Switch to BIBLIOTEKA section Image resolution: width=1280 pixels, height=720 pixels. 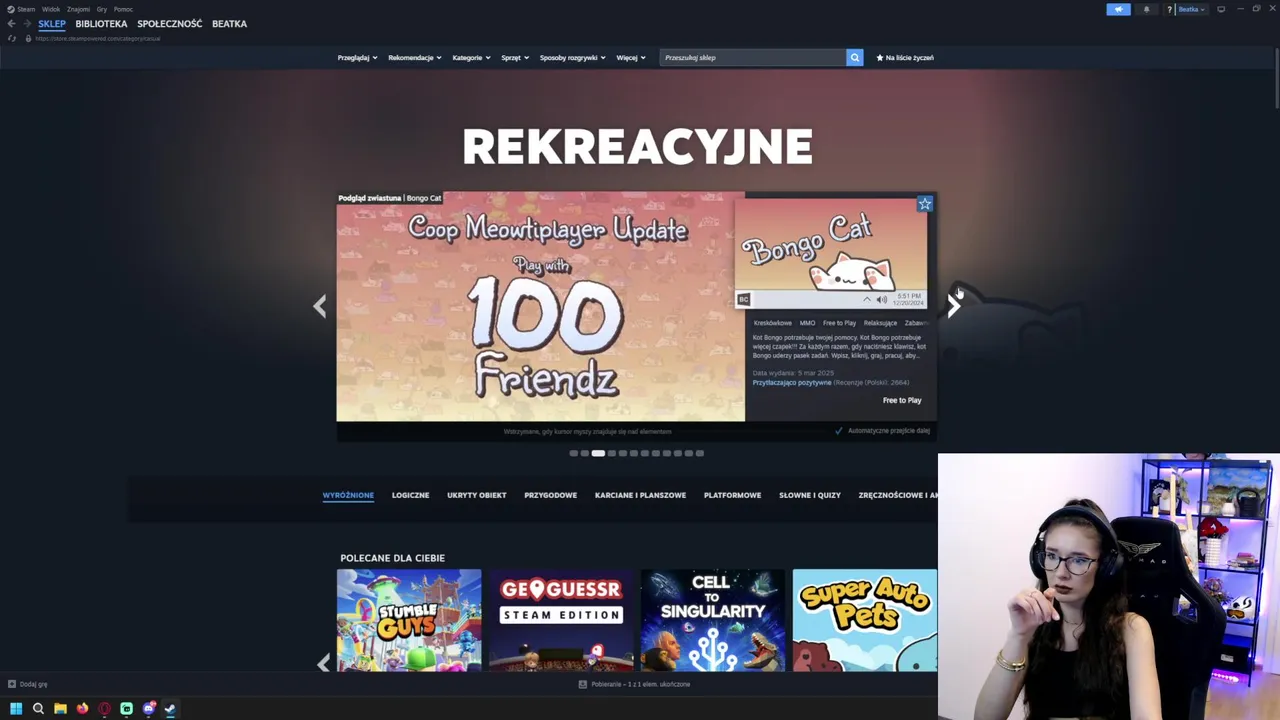coord(101,24)
